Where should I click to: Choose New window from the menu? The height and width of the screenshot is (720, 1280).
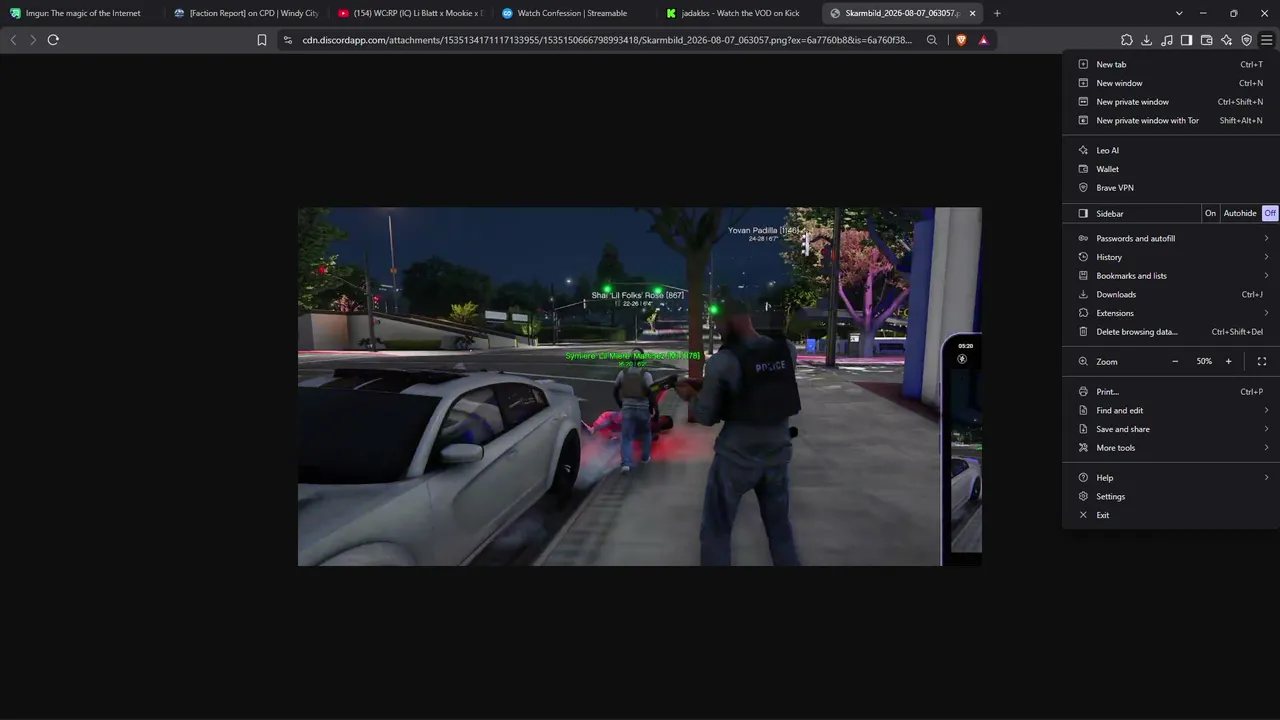point(1171,83)
